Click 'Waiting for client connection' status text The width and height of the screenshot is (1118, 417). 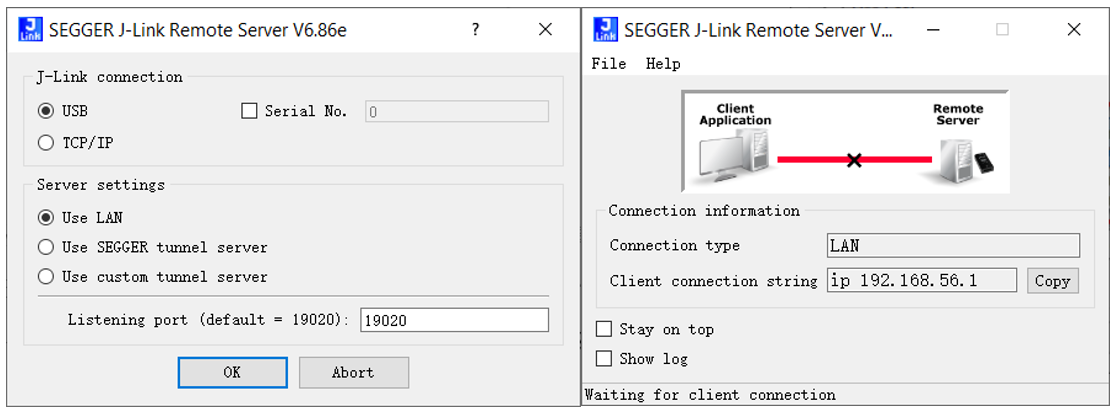click(x=710, y=395)
